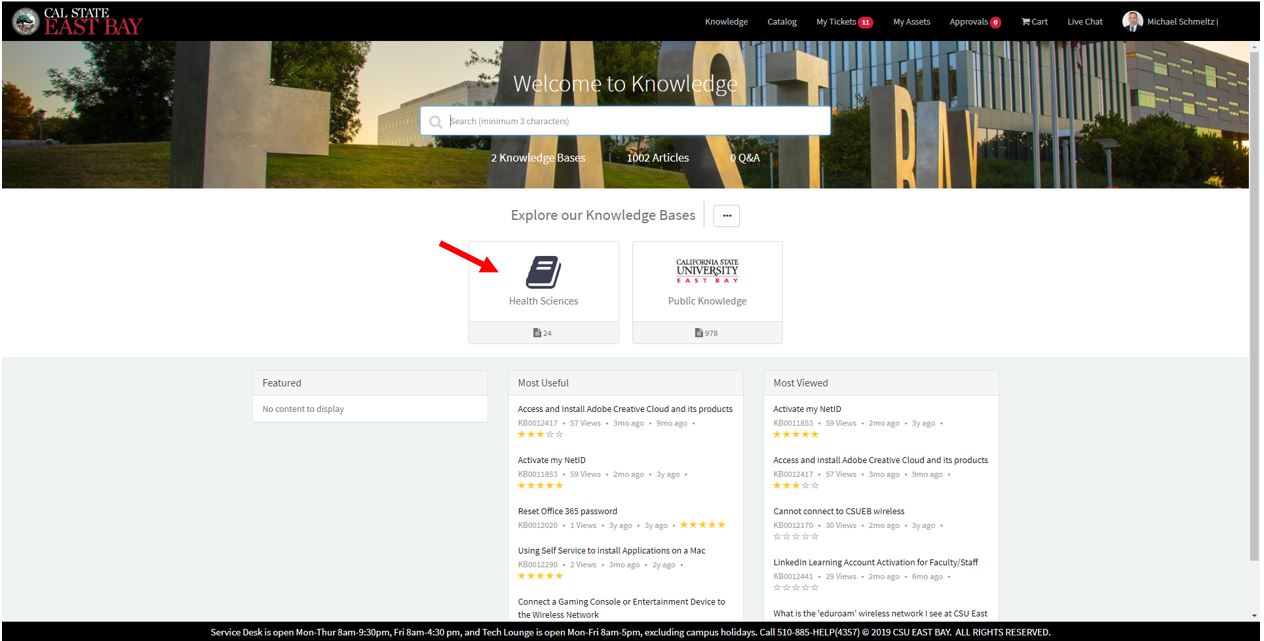1264x641 pixels.
Task: Open Most Useful Activate my NetID article
Action: 552,460
